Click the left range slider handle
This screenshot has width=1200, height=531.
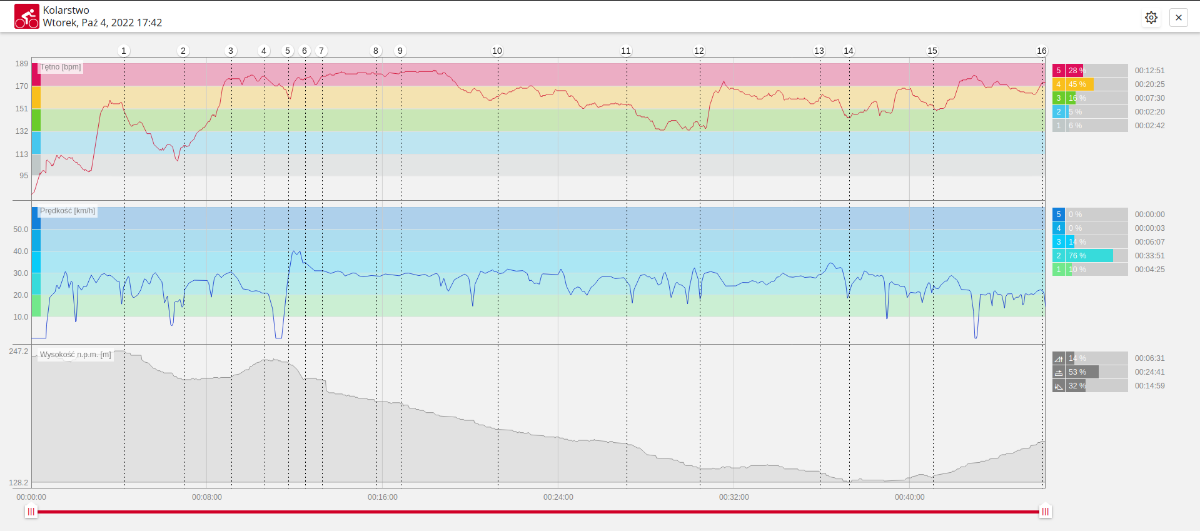[31, 512]
